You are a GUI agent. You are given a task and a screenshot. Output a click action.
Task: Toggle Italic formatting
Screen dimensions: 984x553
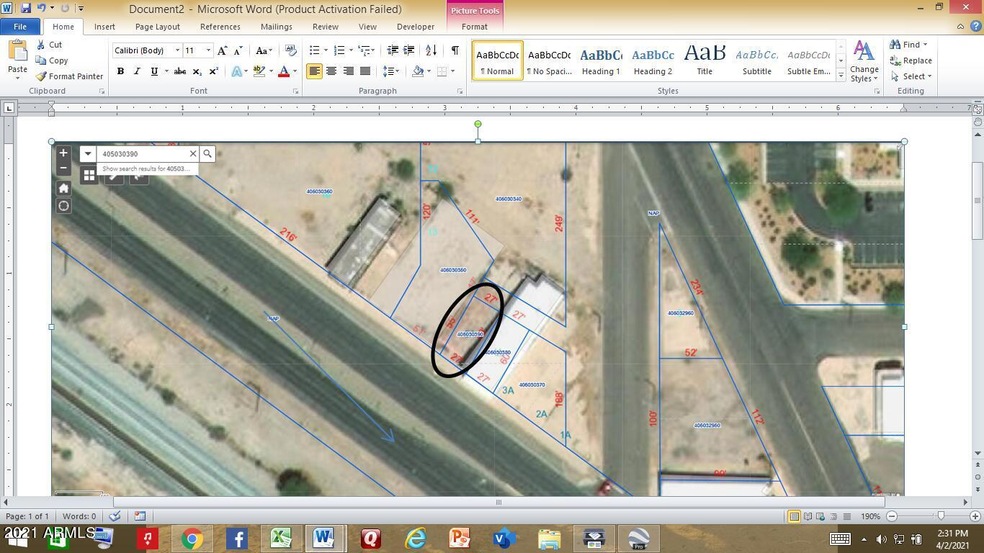click(137, 71)
